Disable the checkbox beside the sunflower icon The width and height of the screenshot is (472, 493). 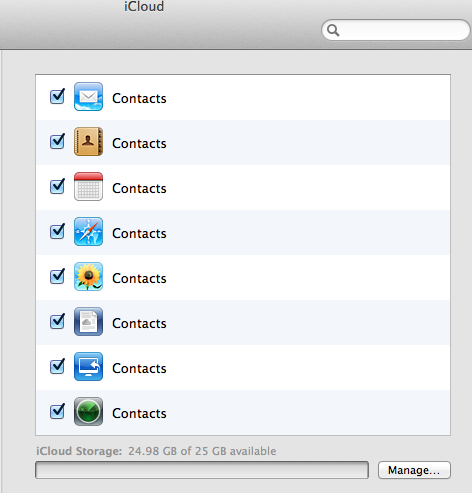[57, 276]
